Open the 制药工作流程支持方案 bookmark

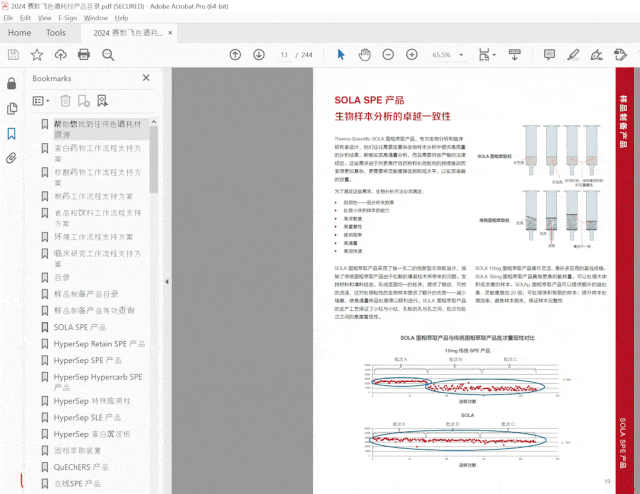click(x=93, y=196)
